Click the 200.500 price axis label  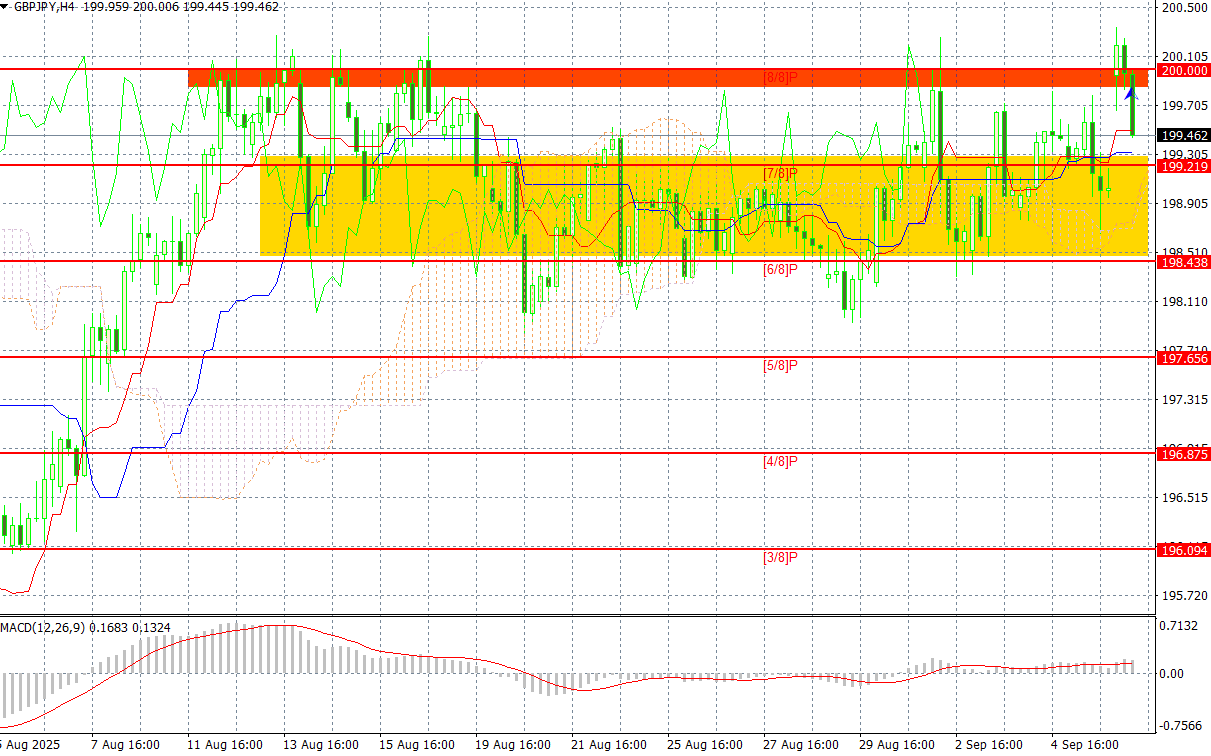tap(1184, 8)
